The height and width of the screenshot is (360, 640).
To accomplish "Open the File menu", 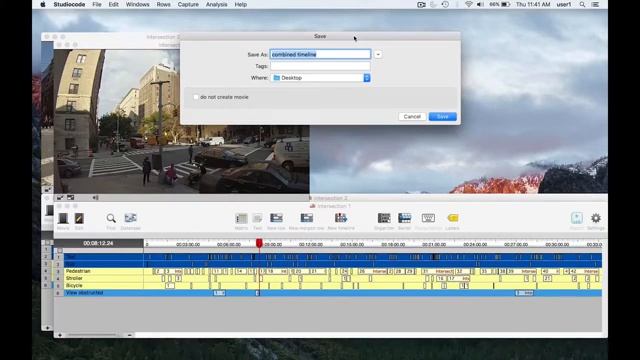I will click(97, 4).
